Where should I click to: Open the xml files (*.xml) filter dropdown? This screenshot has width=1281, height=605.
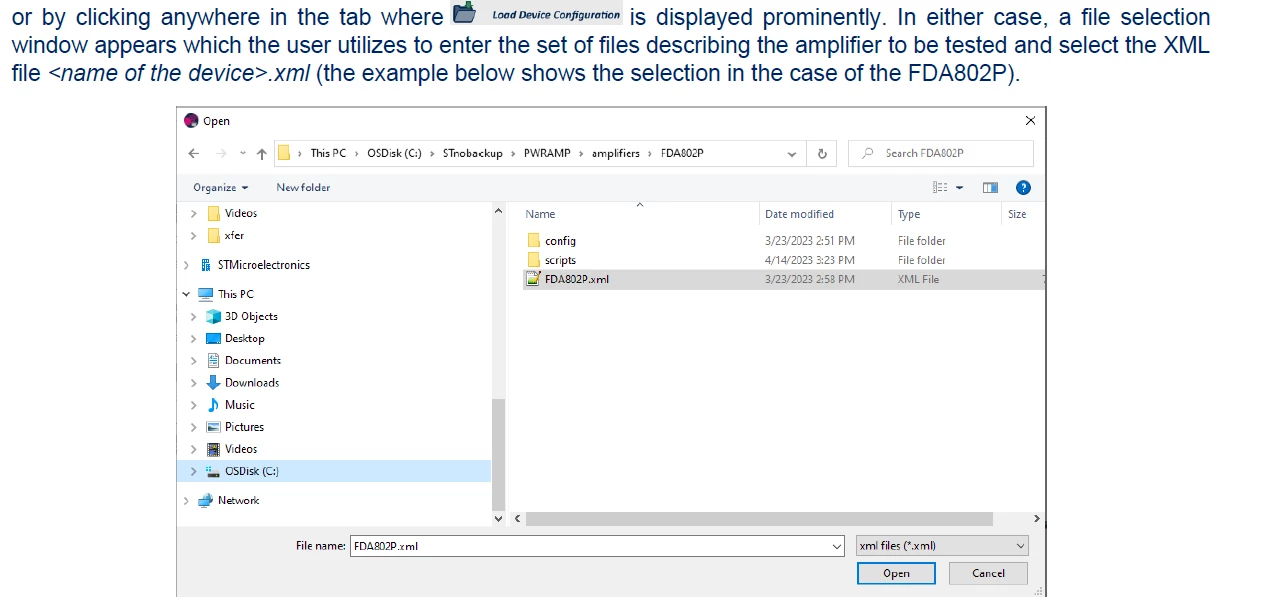click(x=942, y=546)
